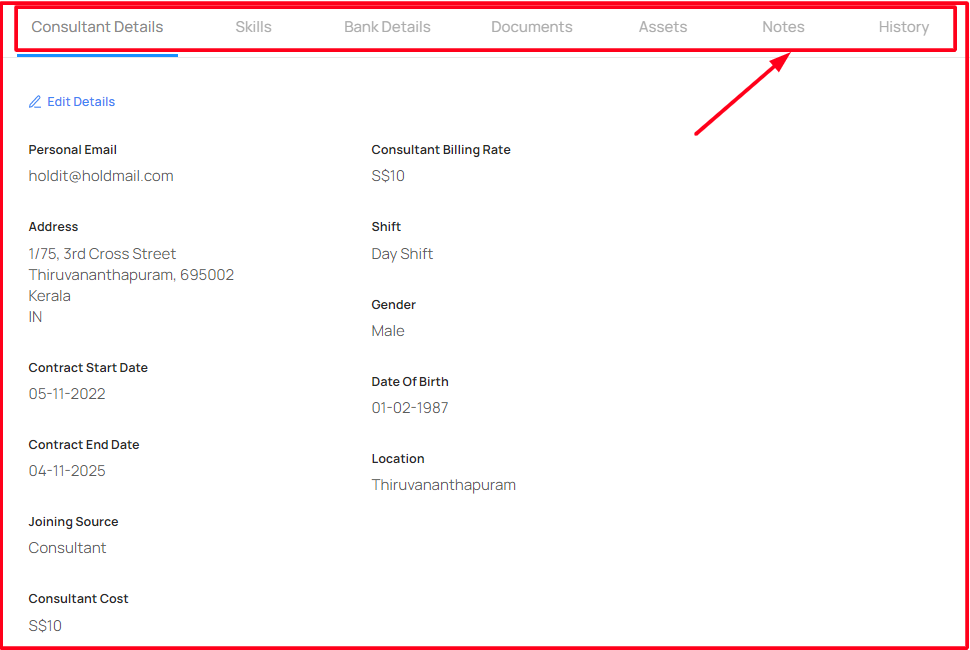Click the pencil edit icon

pos(35,102)
